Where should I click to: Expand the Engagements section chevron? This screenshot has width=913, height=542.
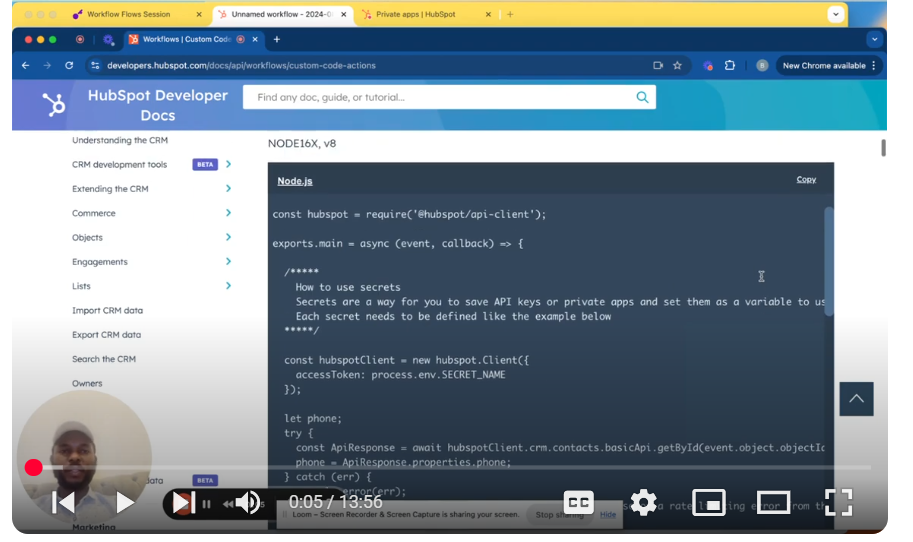click(x=228, y=261)
